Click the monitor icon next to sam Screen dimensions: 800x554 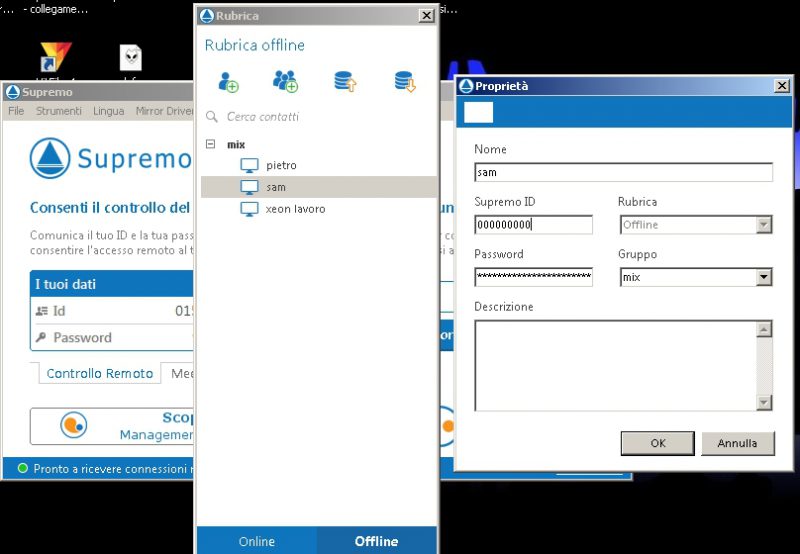(x=249, y=187)
